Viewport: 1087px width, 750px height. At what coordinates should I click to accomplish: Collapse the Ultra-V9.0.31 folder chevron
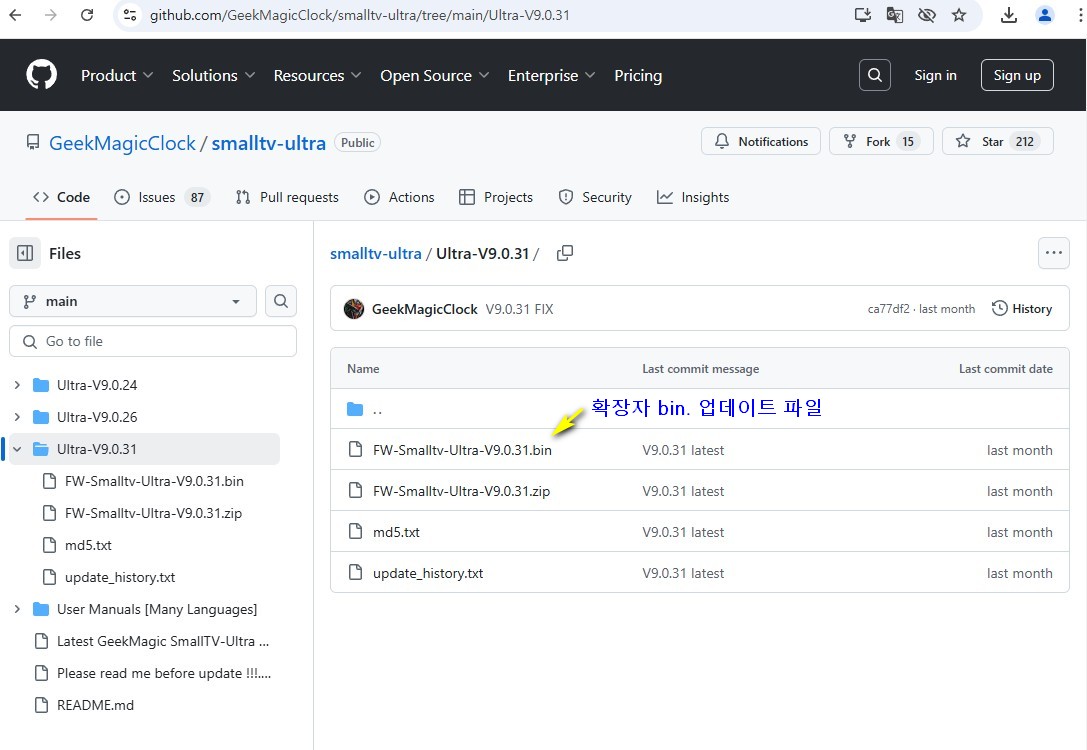coord(17,449)
